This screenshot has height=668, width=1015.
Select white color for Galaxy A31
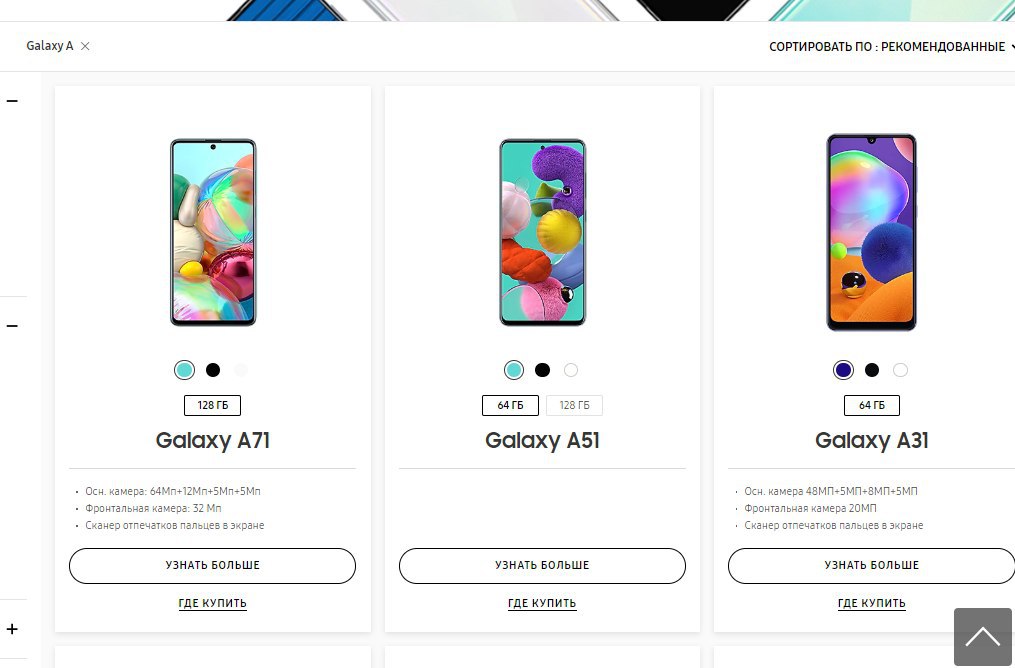(x=900, y=370)
